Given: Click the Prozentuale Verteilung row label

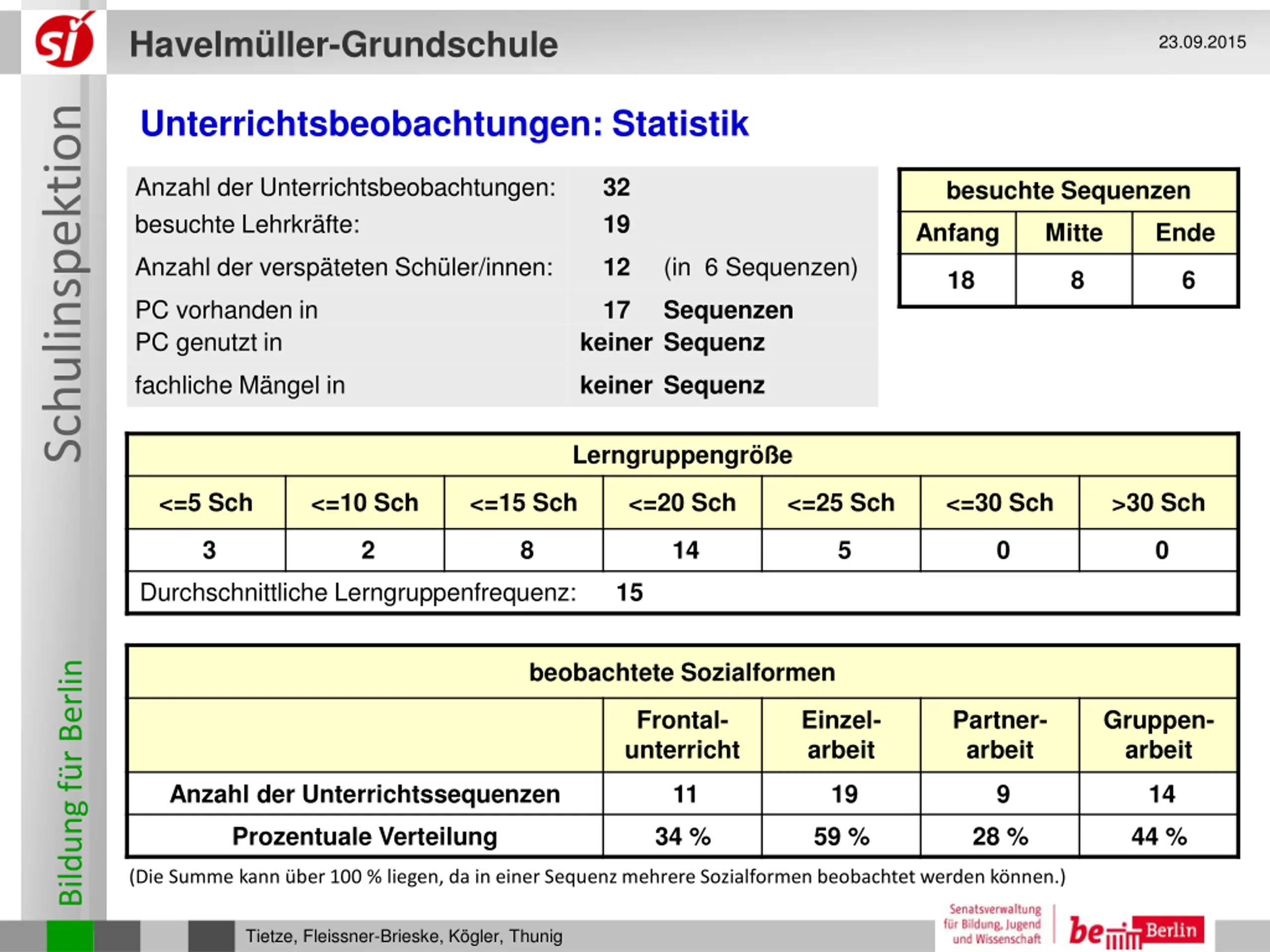Looking at the screenshot, I should coord(364,836).
